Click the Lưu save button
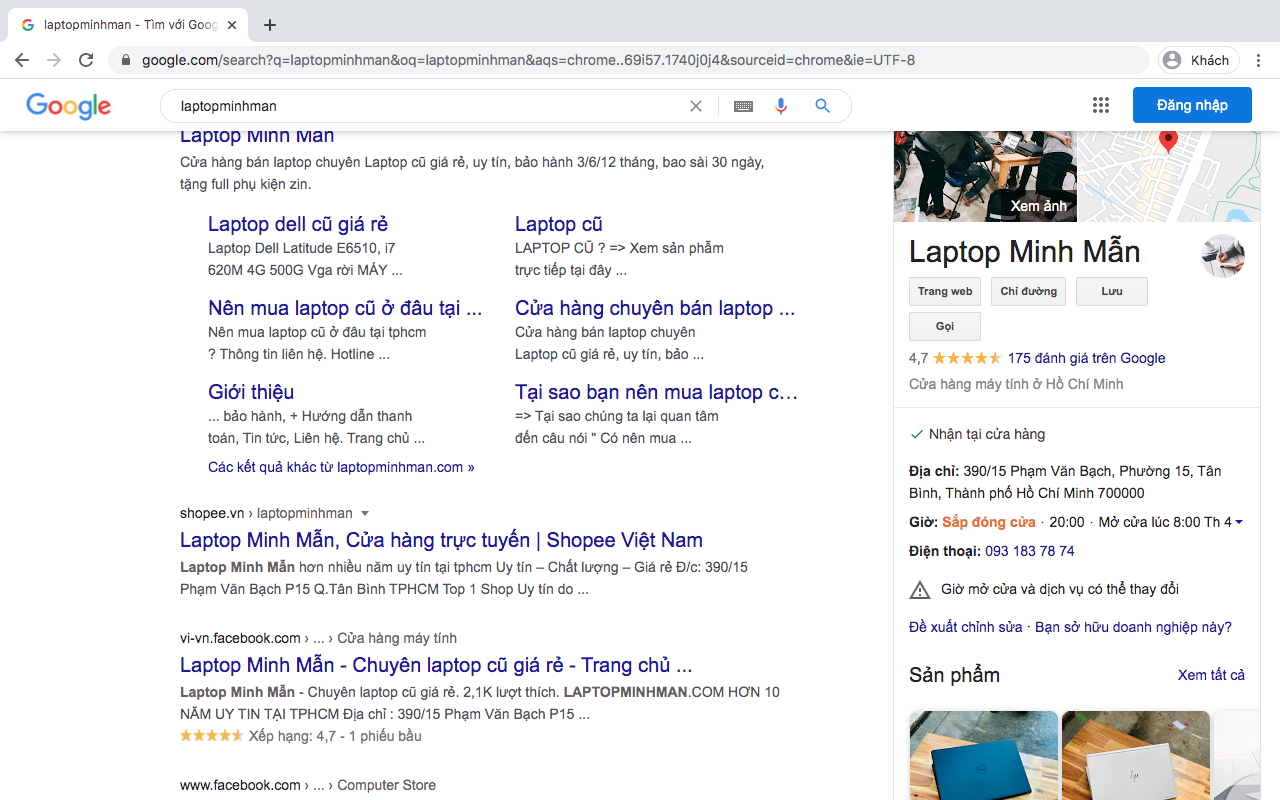 (x=1112, y=292)
